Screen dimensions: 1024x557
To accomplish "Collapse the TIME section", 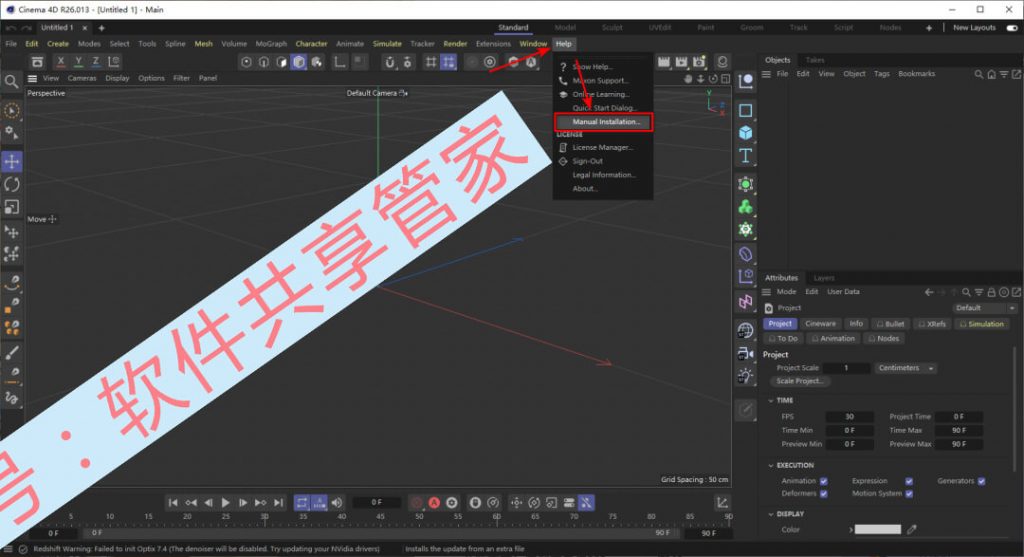I will tap(771, 400).
